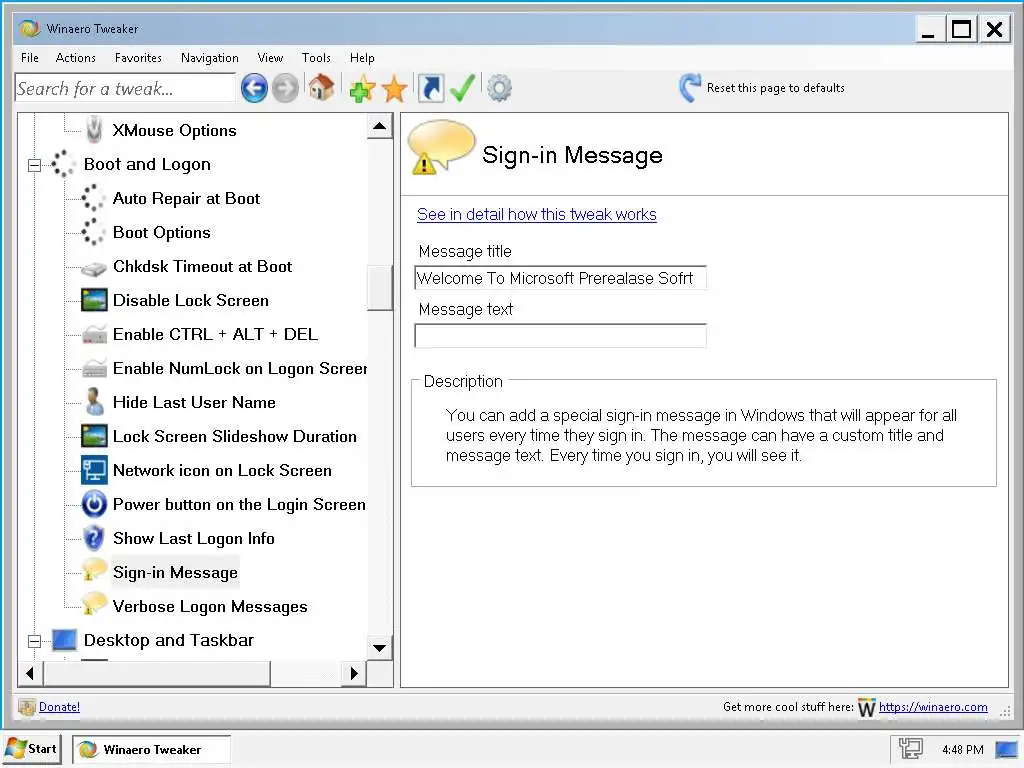
Task: Open the View menu
Action: point(270,57)
